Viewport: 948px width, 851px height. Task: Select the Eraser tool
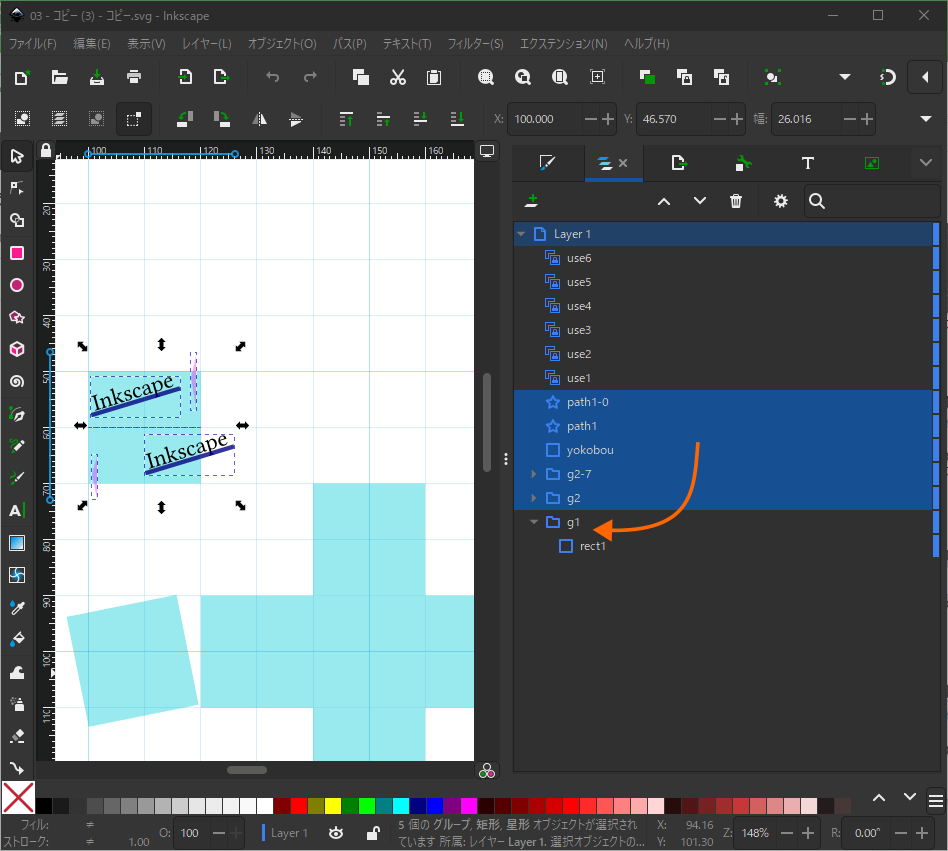click(17, 736)
